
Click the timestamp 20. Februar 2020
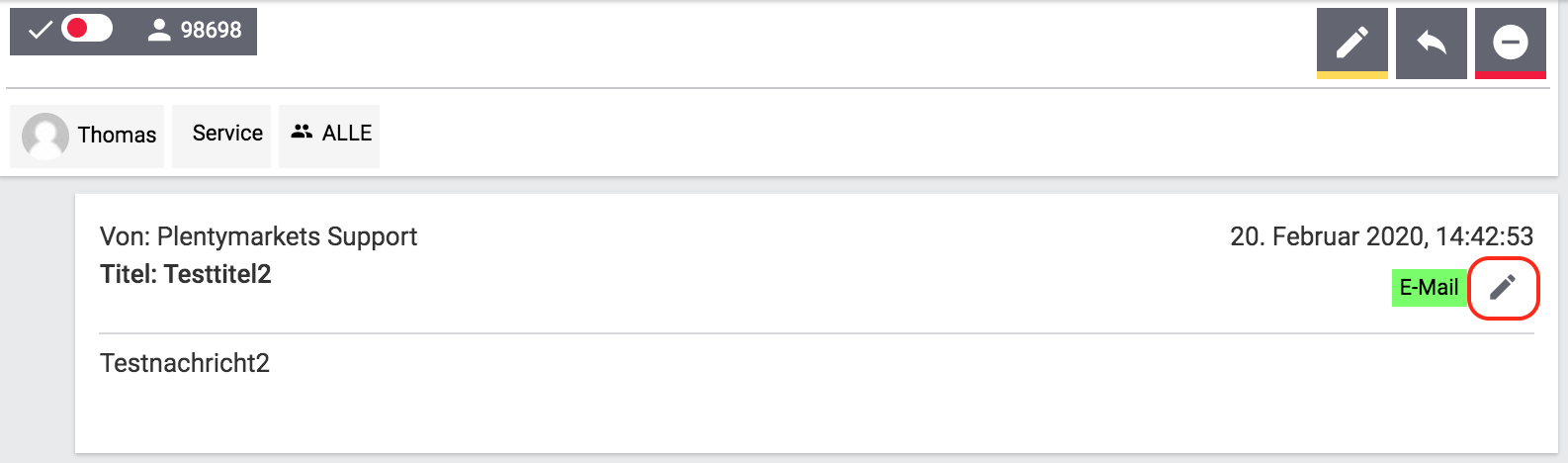(x=1381, y=236)
